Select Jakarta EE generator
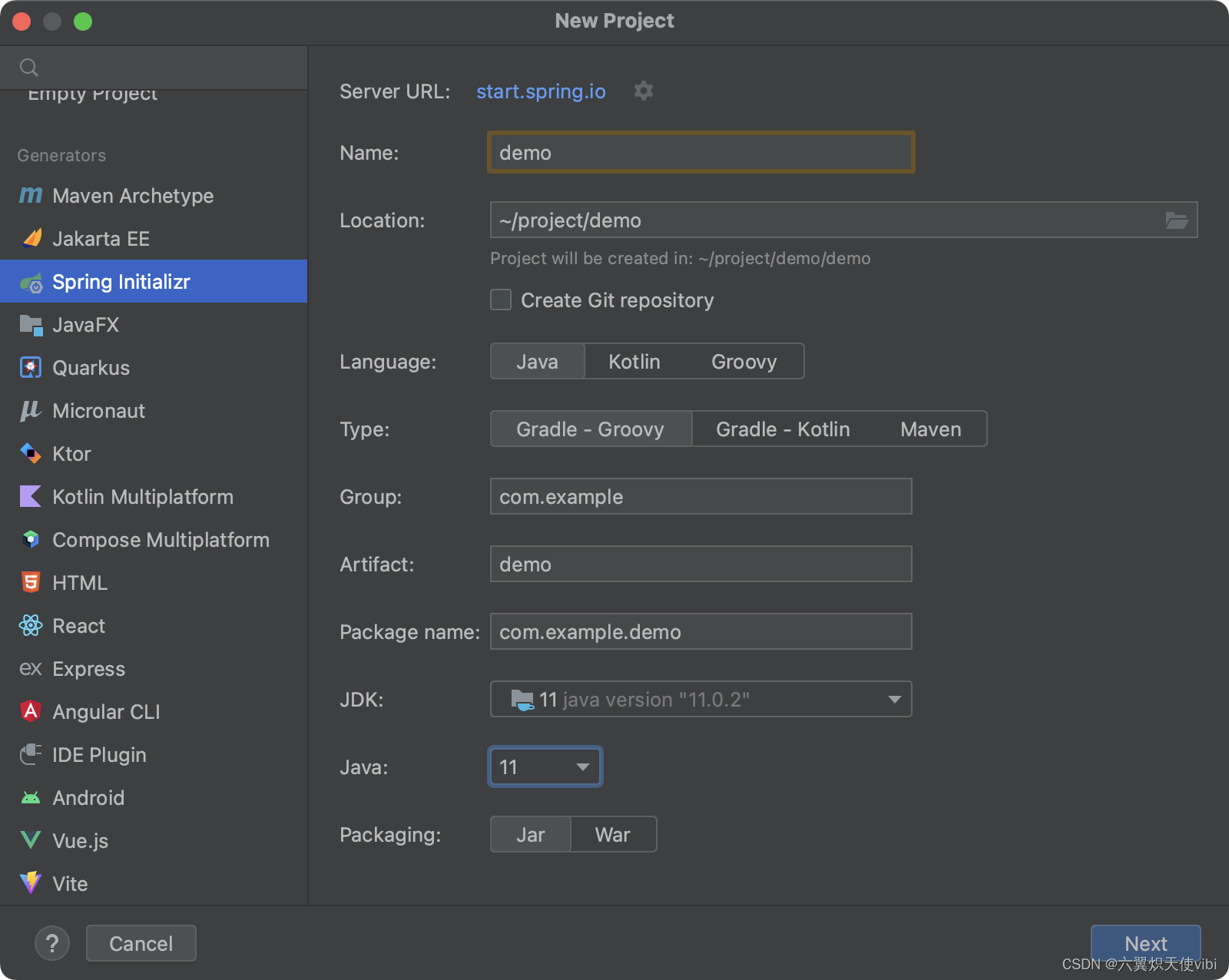Viewport: 1229px width, 980px height. pyautogui.click(x=154, y=239)
